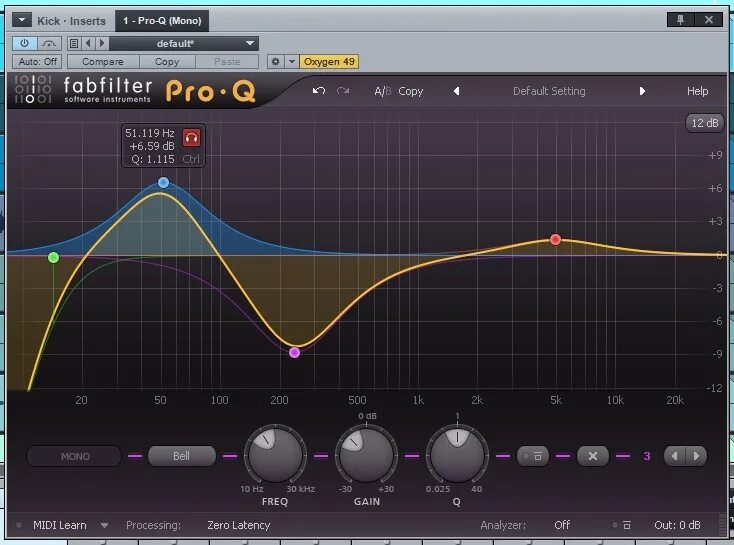Change Zero Latency processing mode

click(x=239, y=525)
